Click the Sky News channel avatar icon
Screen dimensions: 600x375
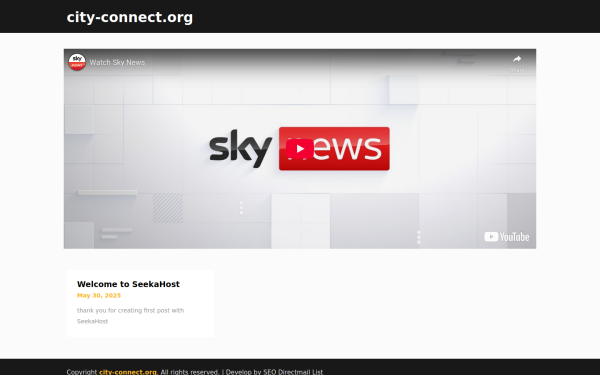[77, 62]
